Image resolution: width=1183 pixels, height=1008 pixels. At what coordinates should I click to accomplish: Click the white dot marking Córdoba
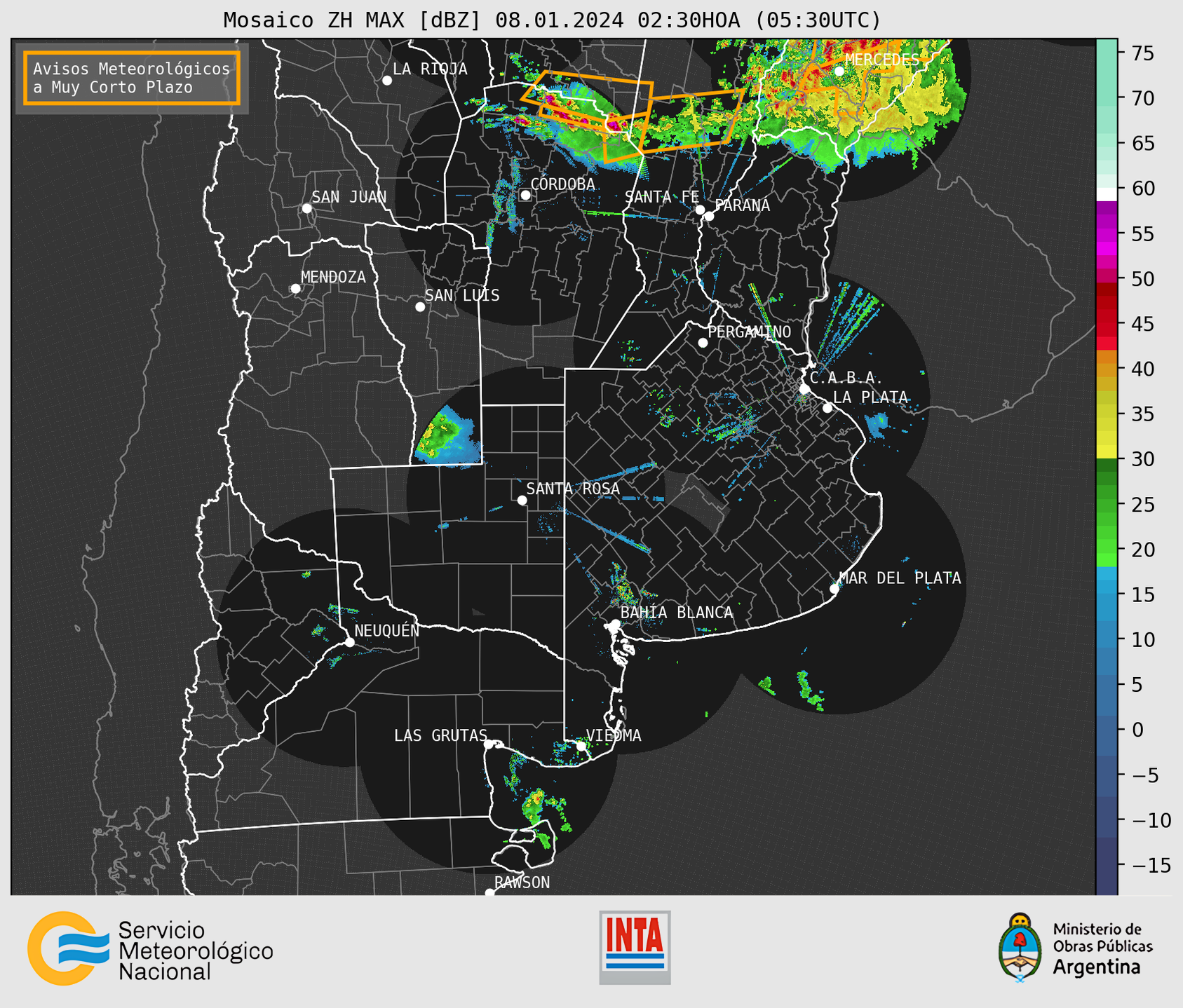[525, 195]
